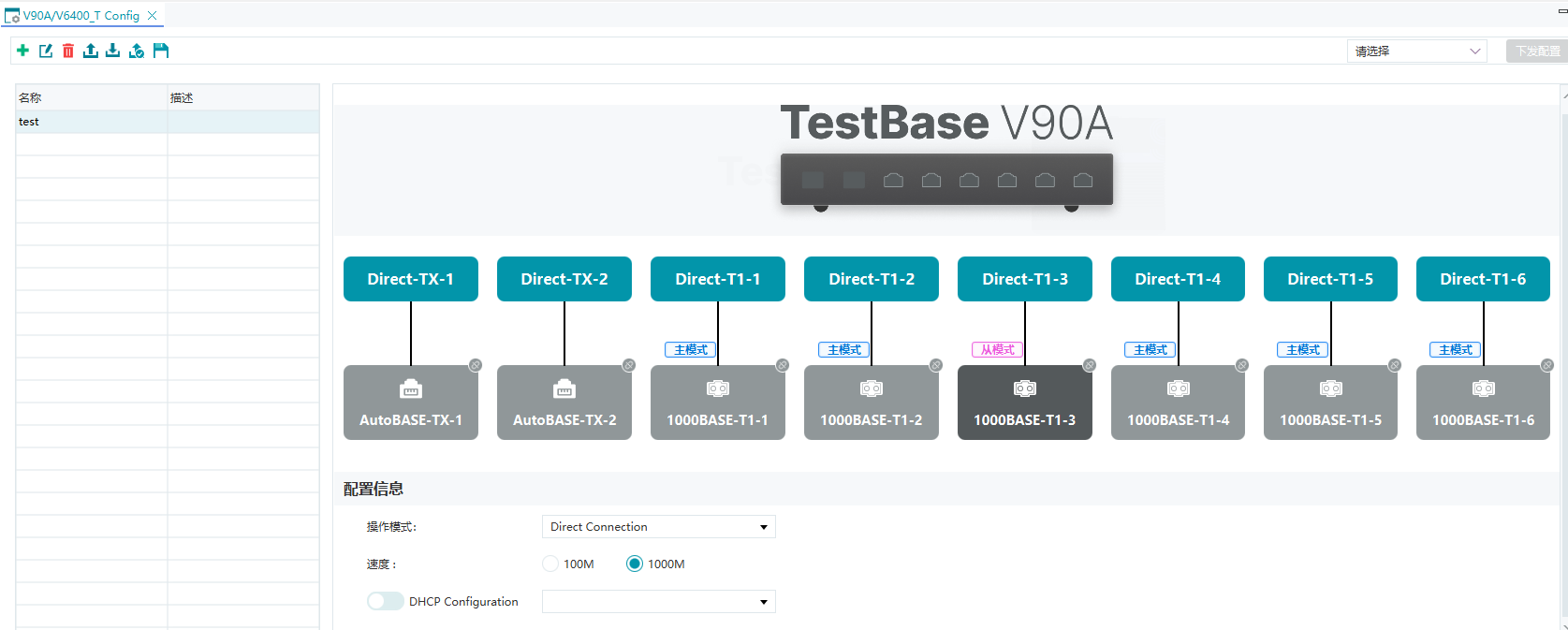This screenshot has height=630, width=1568.
Task: Click the green add configuration icon
Action: [x=23, y=51]
